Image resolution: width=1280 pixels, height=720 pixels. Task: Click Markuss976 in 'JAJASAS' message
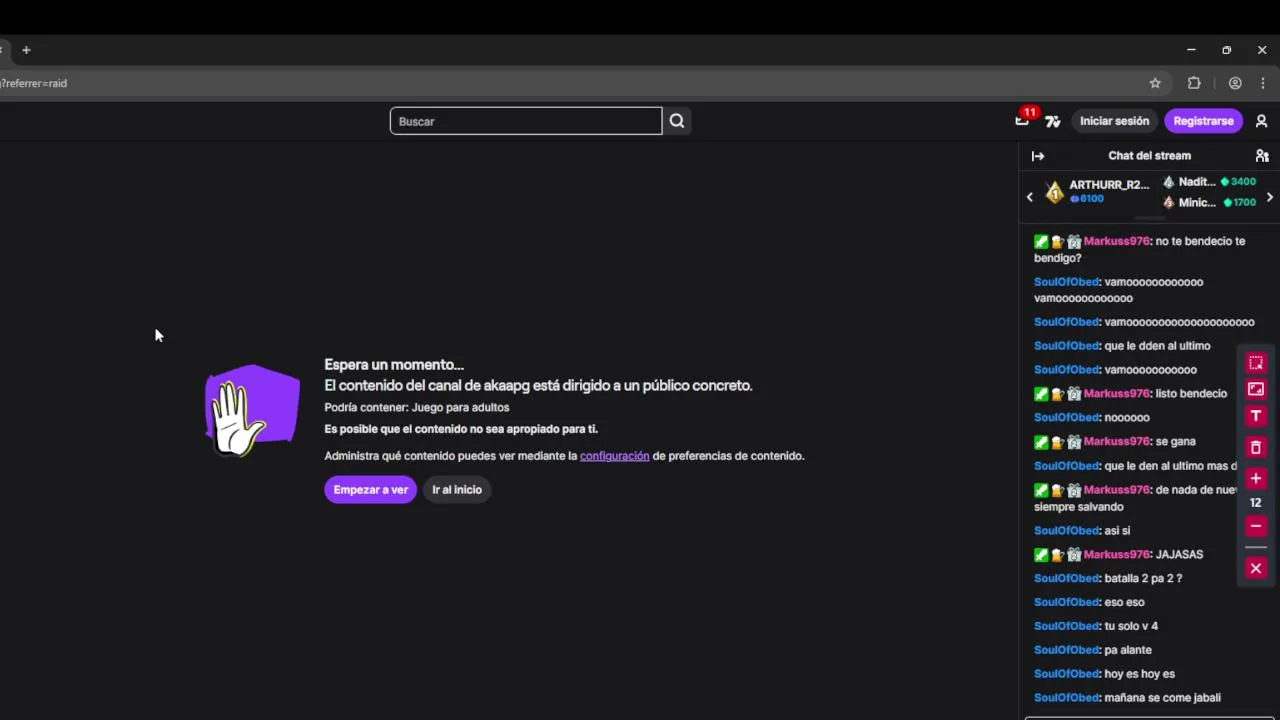point(1117,555)
